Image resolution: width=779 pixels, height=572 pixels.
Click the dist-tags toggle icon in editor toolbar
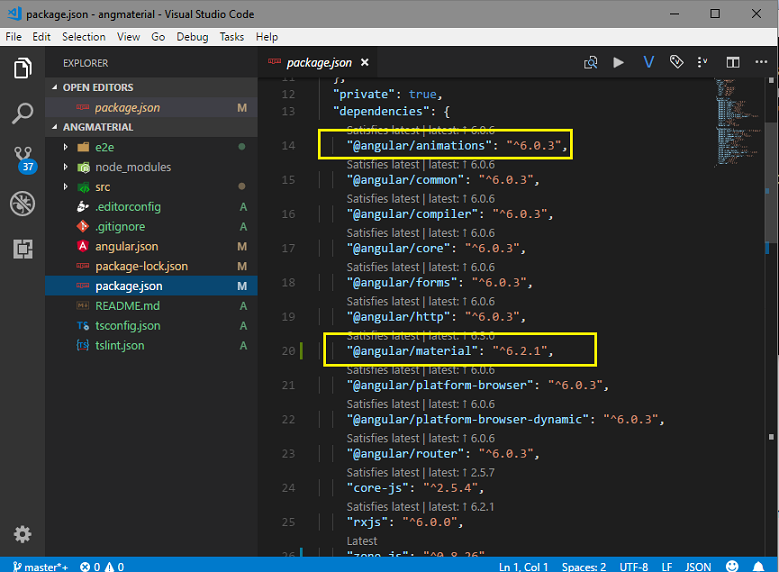pyautogui.click(x=702, y=62)
